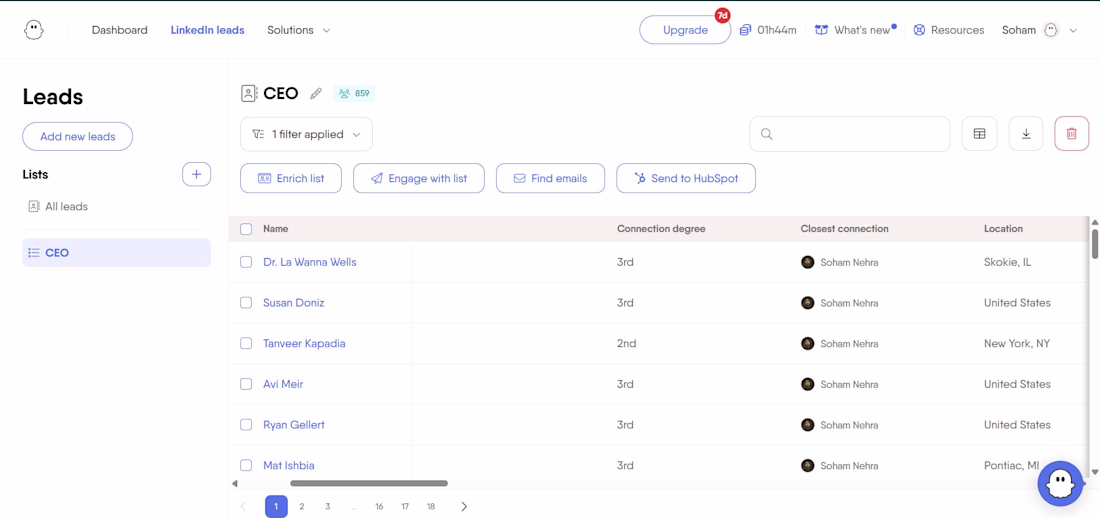Go to page 16
Image resolution: width=1100 pixels, height=518 pixels.
pos(379,506)
